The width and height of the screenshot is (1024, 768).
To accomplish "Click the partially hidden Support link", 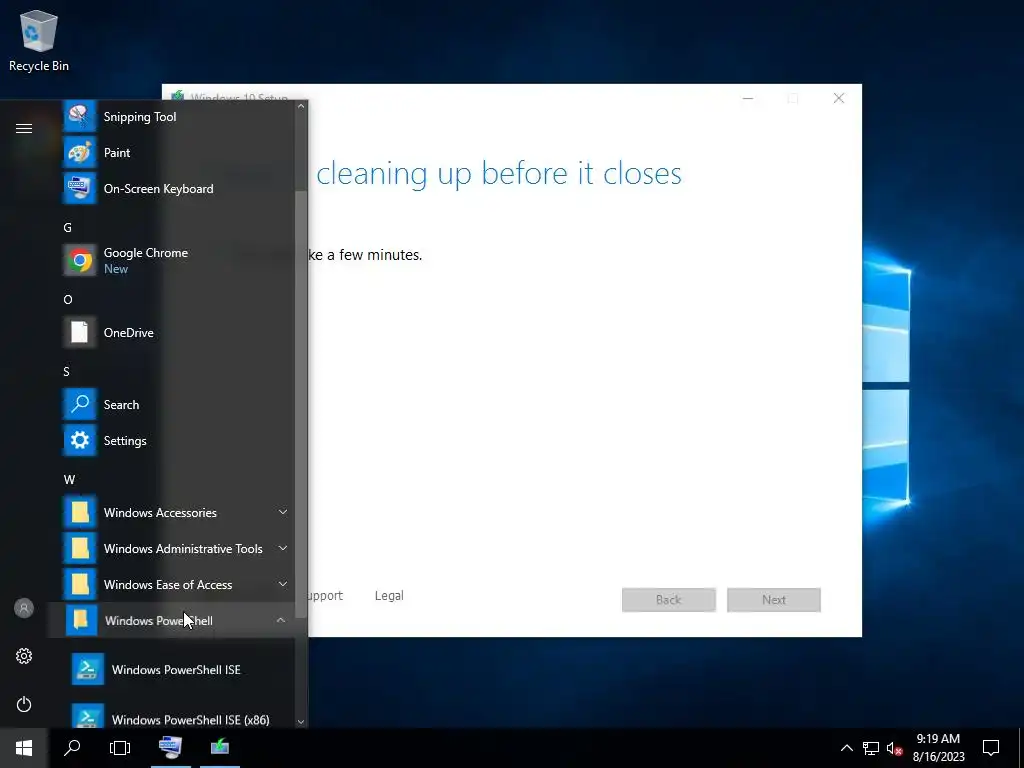I will pos(325,596).
